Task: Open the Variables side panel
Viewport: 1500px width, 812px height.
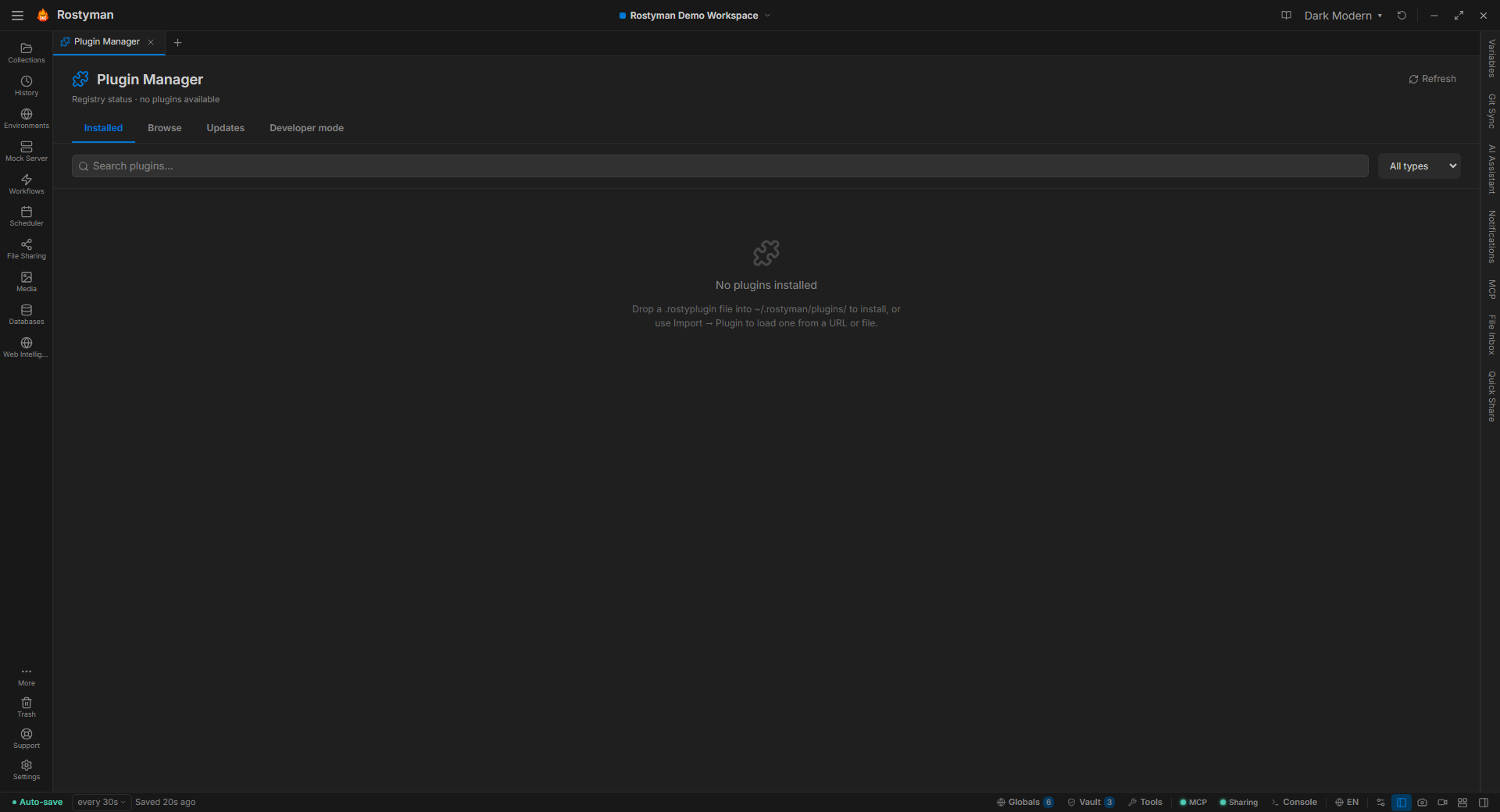Action: pyautogui.click(x=1491, y=59)
